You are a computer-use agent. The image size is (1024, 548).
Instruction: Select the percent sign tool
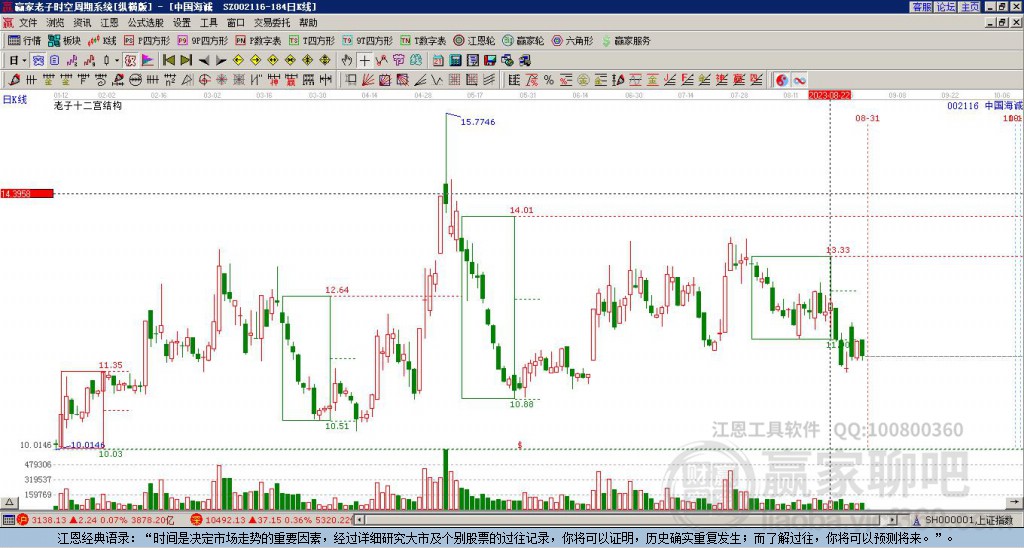549,80
